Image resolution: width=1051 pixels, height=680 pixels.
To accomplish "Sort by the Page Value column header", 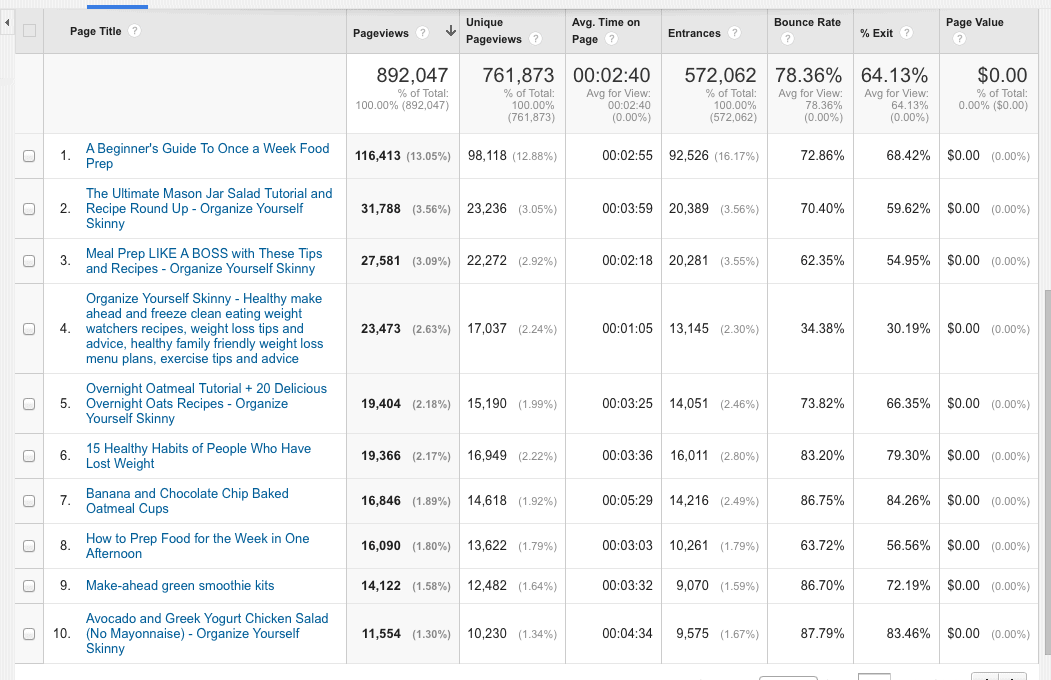I will [x=975, y=22].
